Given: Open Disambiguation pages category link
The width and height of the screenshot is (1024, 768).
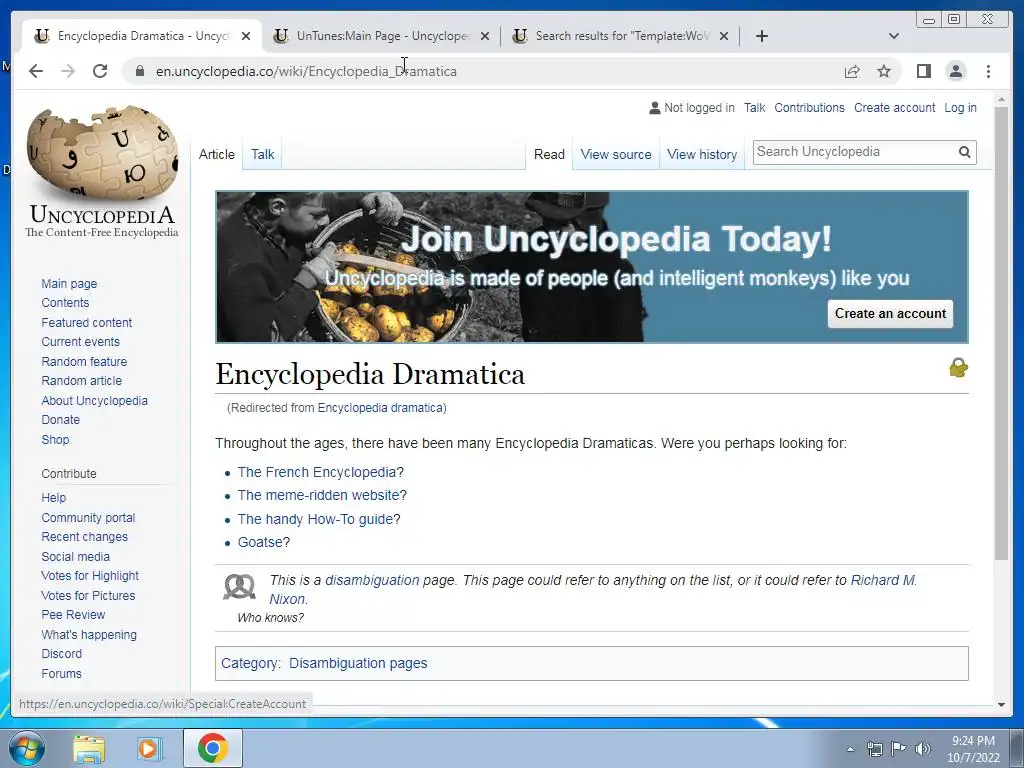Looking at the screenshot, I should point(358,664).
